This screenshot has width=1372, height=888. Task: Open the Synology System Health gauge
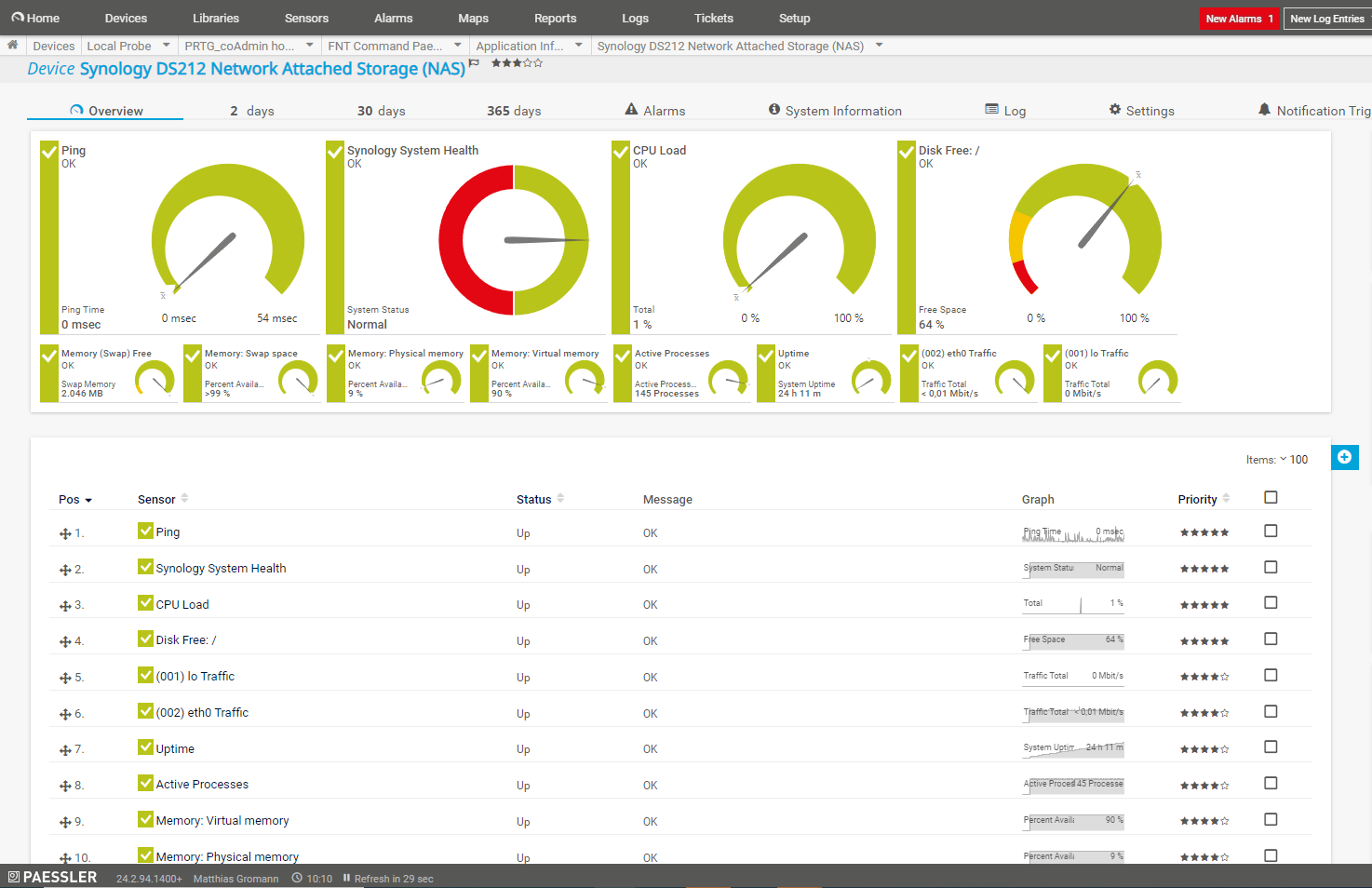pos(465,237)
